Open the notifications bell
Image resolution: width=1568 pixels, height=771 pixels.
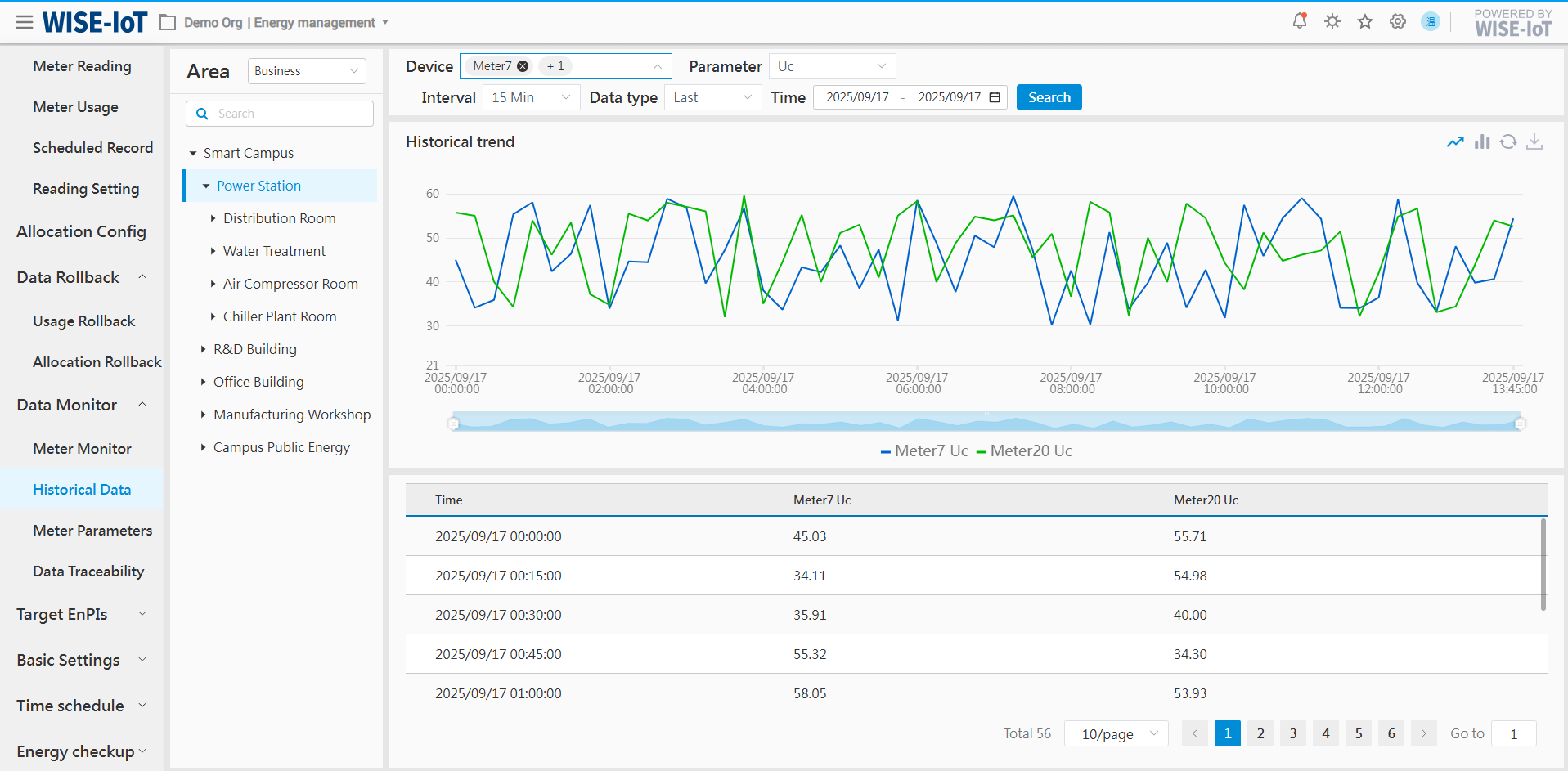tap(1299, 21)
